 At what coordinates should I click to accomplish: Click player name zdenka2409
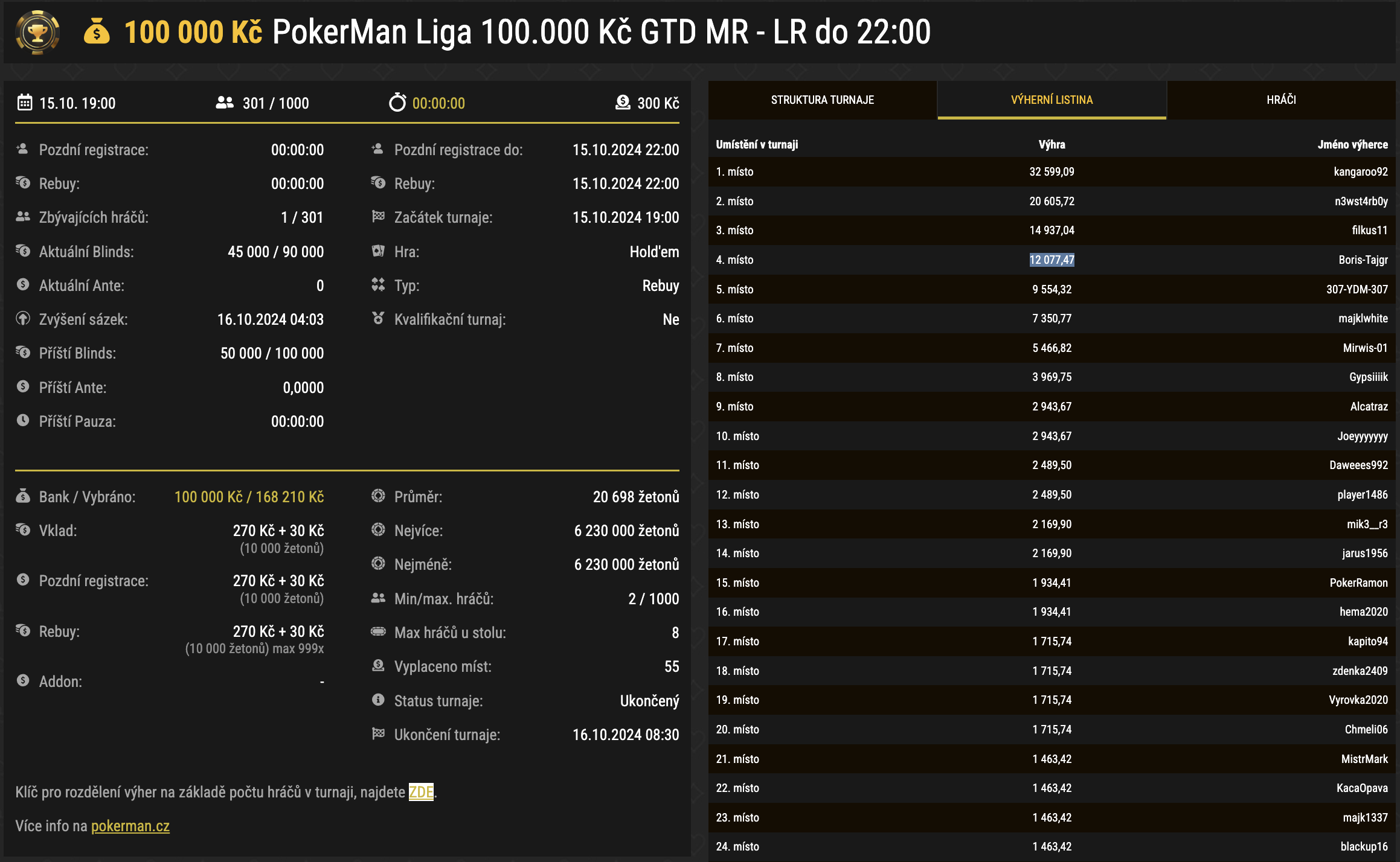point(1360,671)
